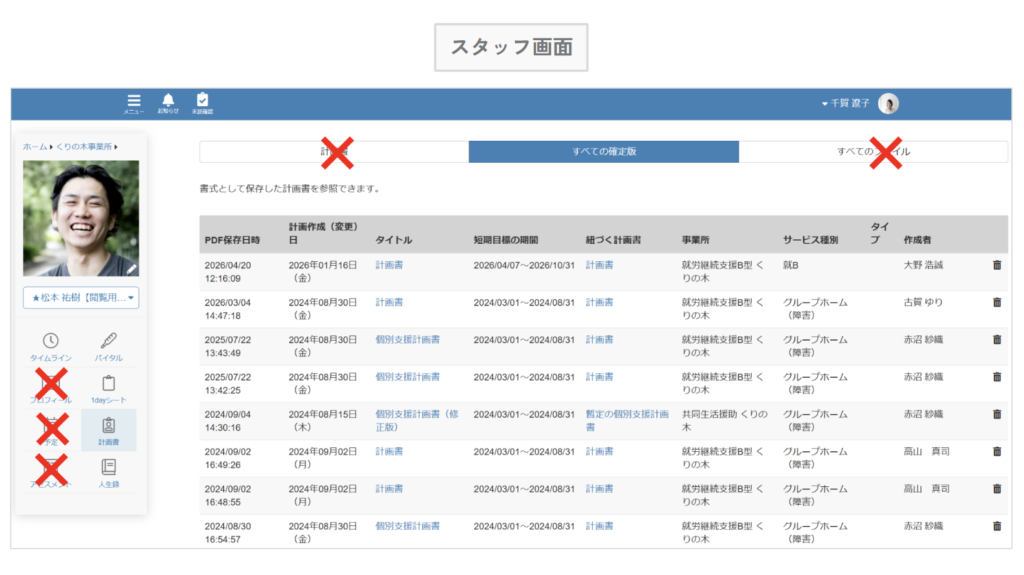Open 個別支援計画書 title in 2025/07/22 13:42:25 row

[408, 377]
